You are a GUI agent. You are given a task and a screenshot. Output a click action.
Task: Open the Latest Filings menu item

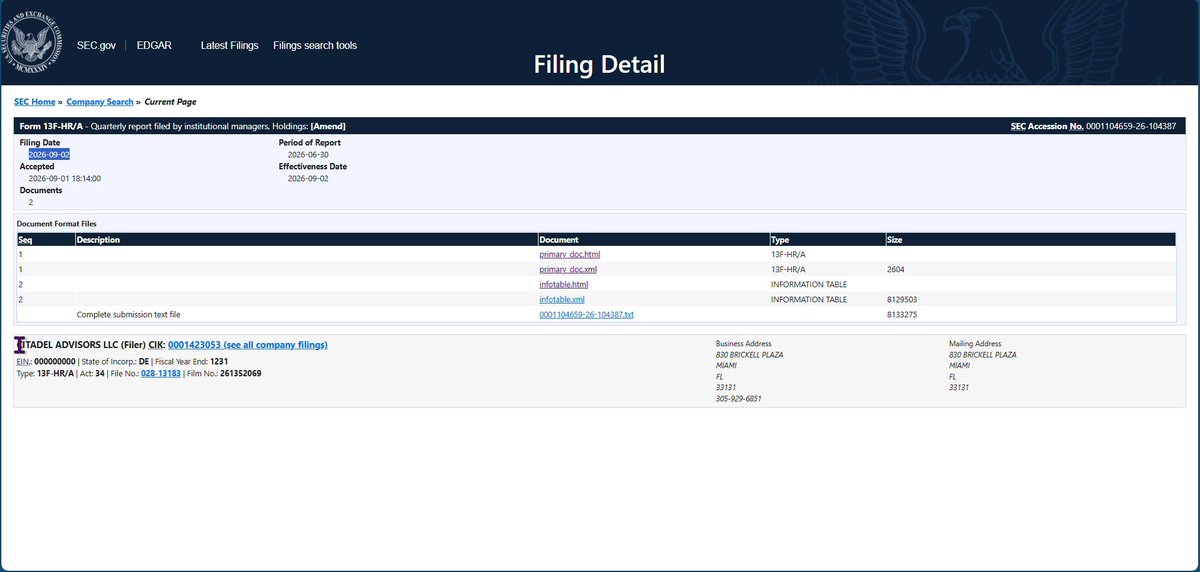click(229, 46)
